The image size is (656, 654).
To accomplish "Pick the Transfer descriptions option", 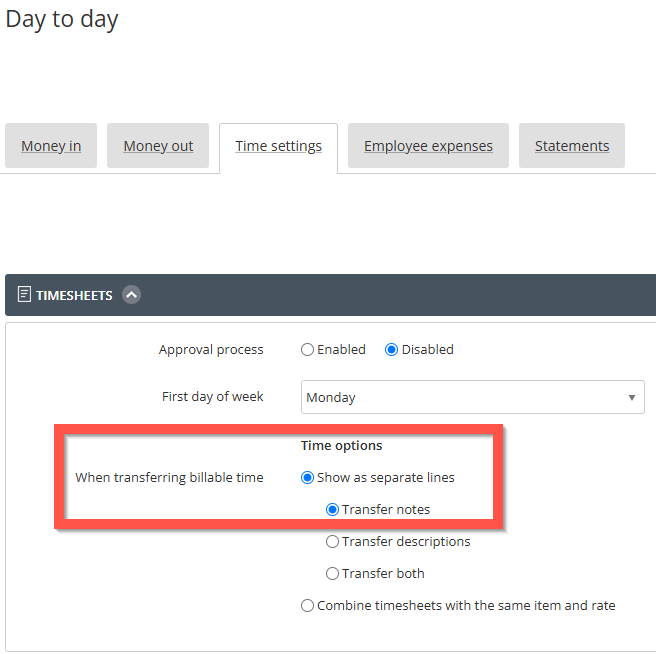I will 333,541.
